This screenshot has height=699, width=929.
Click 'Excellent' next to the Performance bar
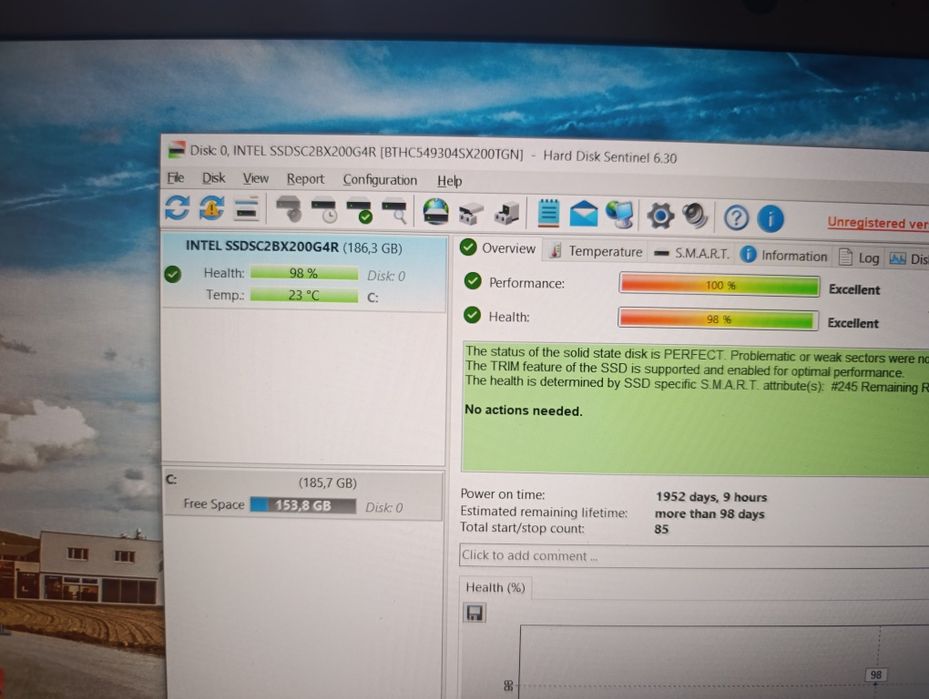click(854, 289)
